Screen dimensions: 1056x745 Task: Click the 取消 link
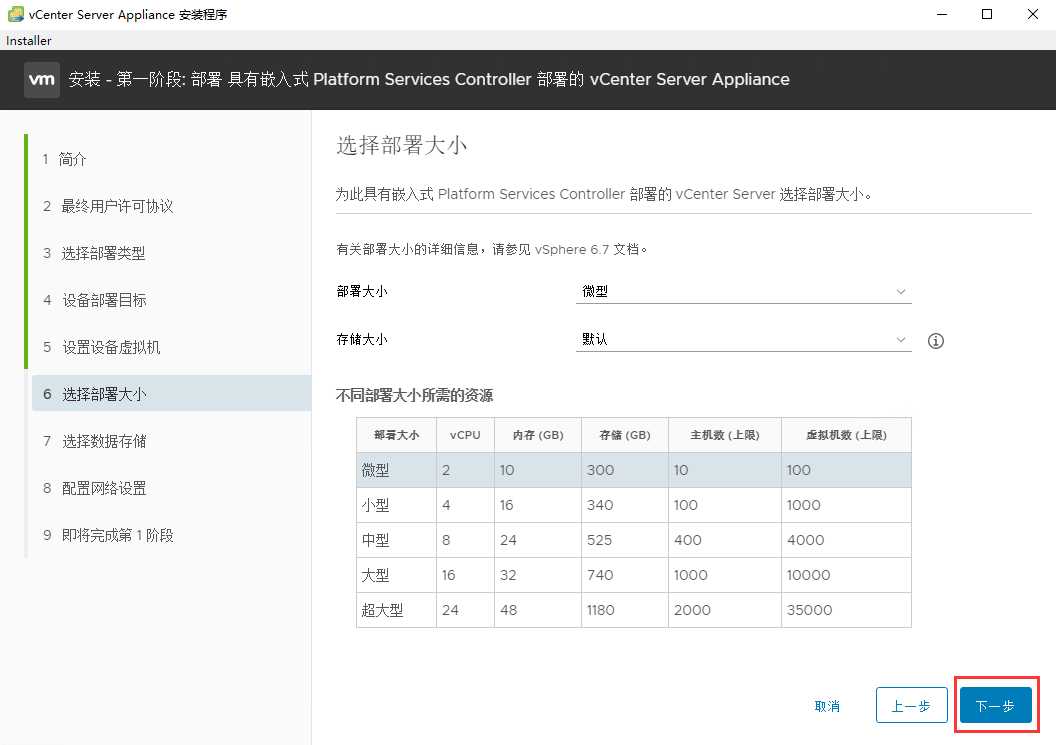click(827, 705)
